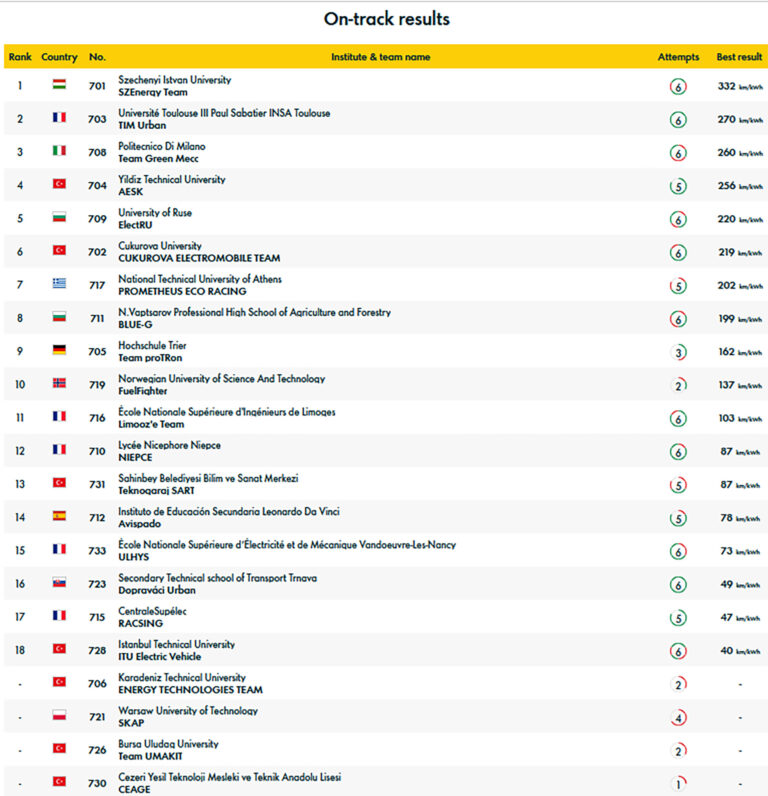This screenshot has height=796, width=768.
Task: Click the attempts circle showing 3 for Team proTRon
Action: [678, 352]
